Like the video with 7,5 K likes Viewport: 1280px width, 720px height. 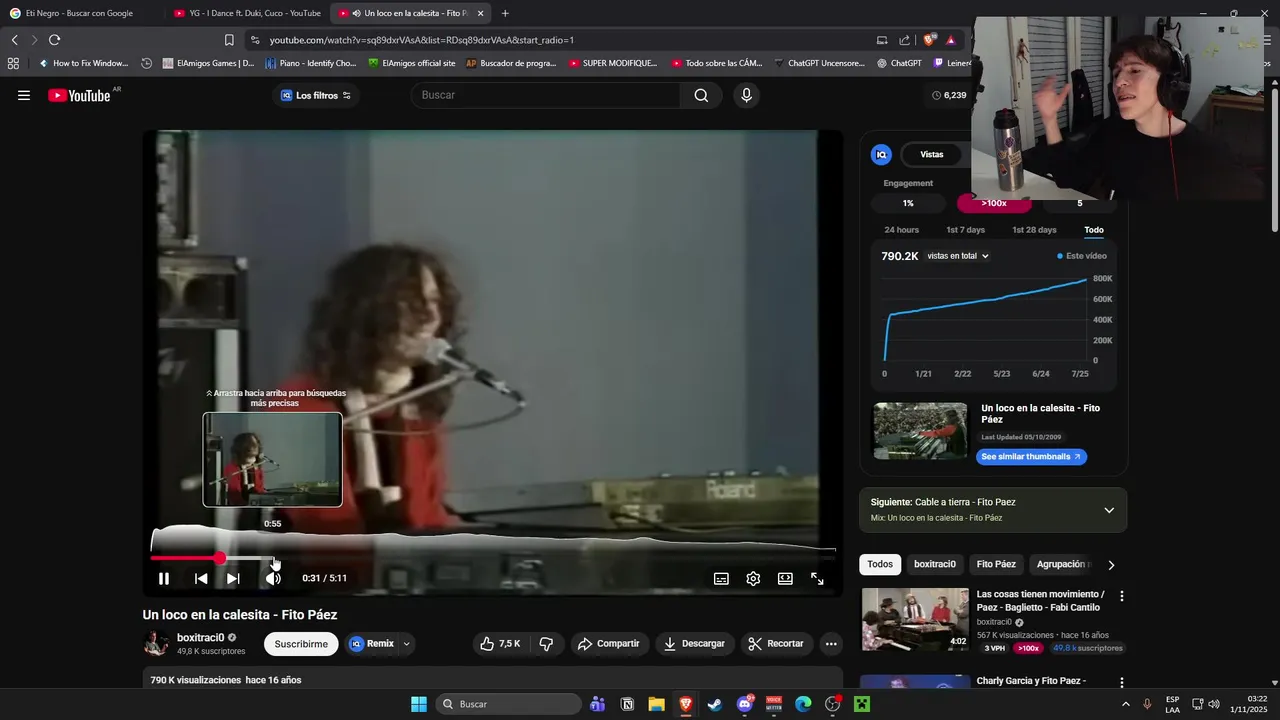(500, 644)
